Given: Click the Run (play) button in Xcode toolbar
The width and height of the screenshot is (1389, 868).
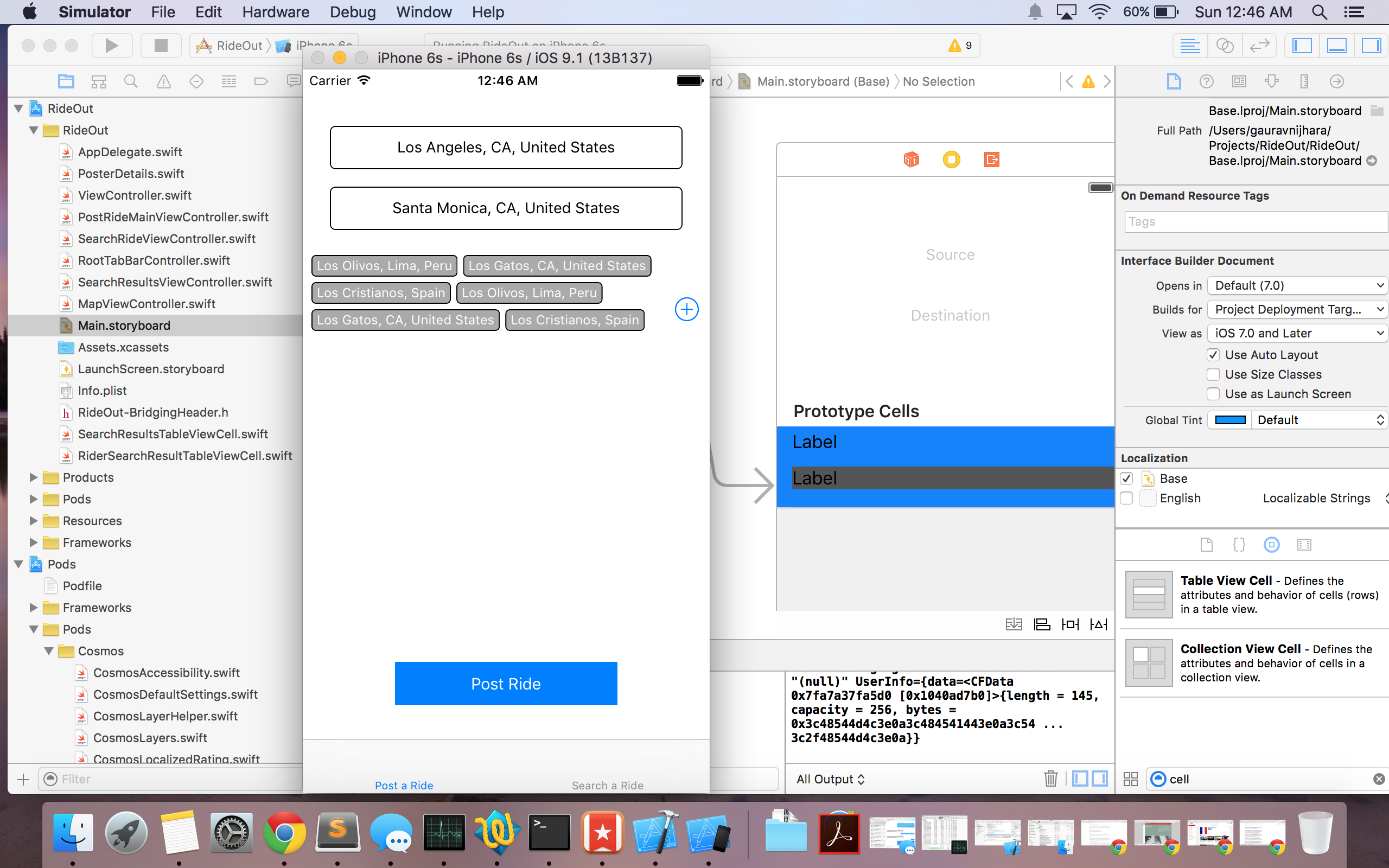Looking at the screenshot, I should click(111, 46).
